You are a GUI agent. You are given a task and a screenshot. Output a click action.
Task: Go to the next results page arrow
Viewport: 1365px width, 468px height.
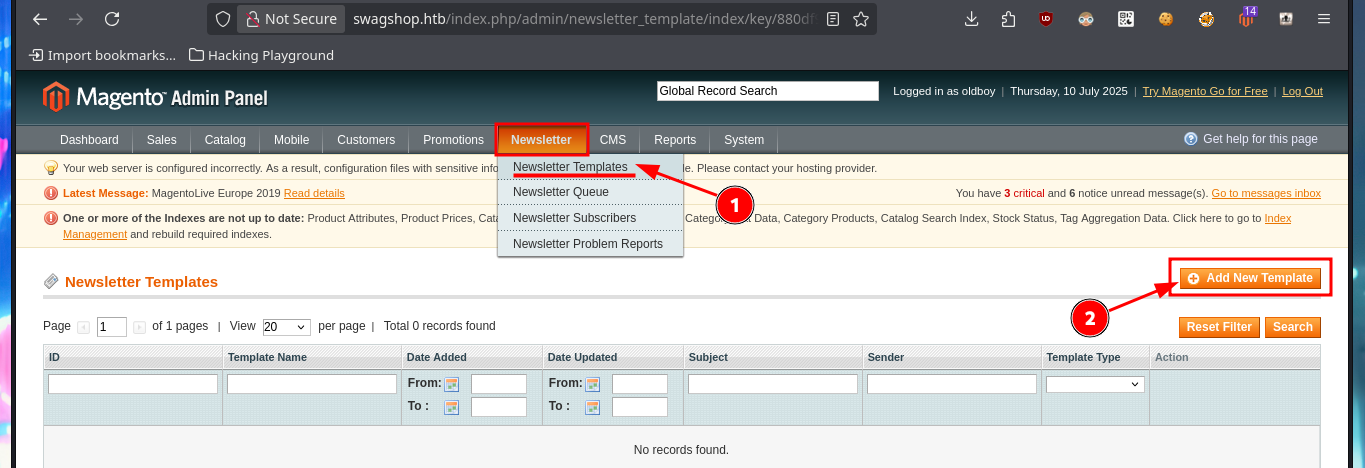[140, 327]
